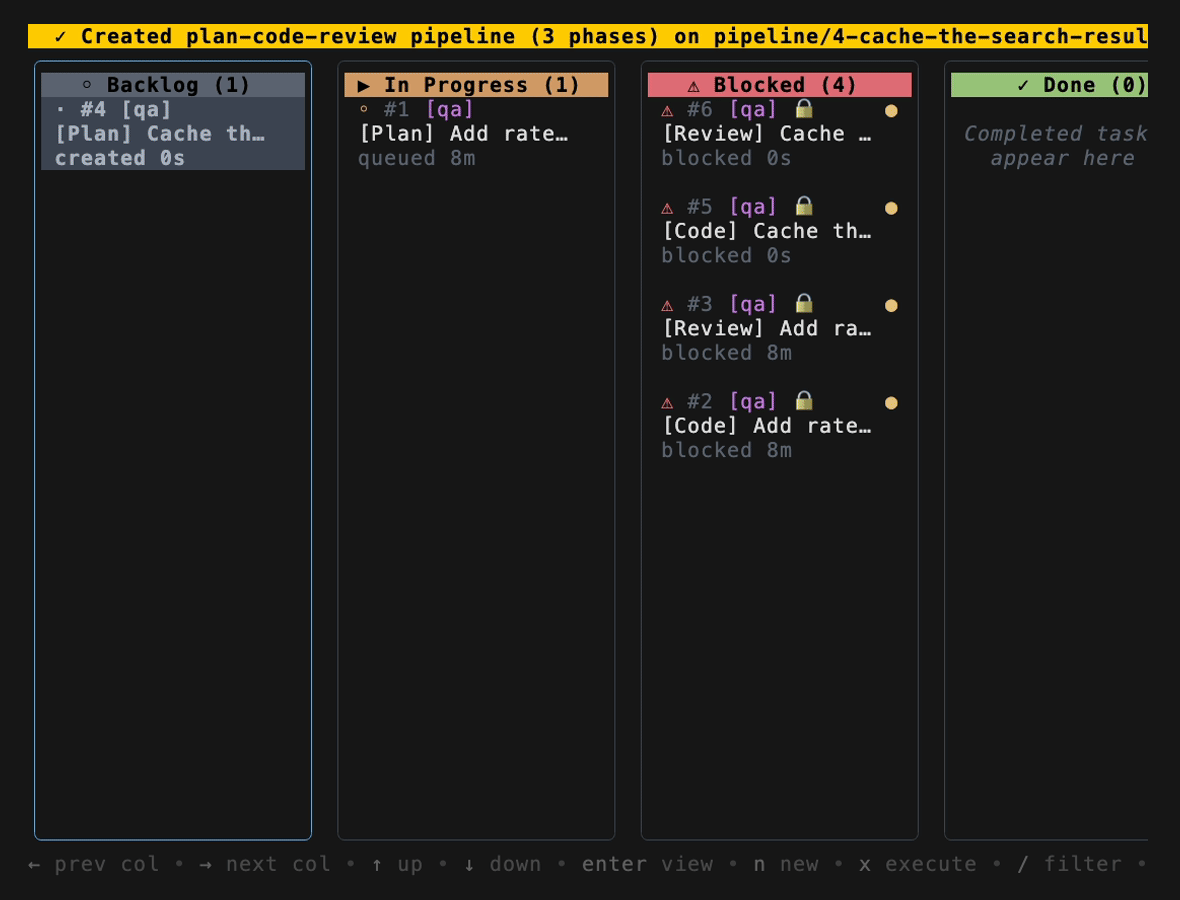Screen dimensions: 1180x900
Task: Click the warning icon in Blocked header
Action: pyautogui.click(x=693, y=87)
